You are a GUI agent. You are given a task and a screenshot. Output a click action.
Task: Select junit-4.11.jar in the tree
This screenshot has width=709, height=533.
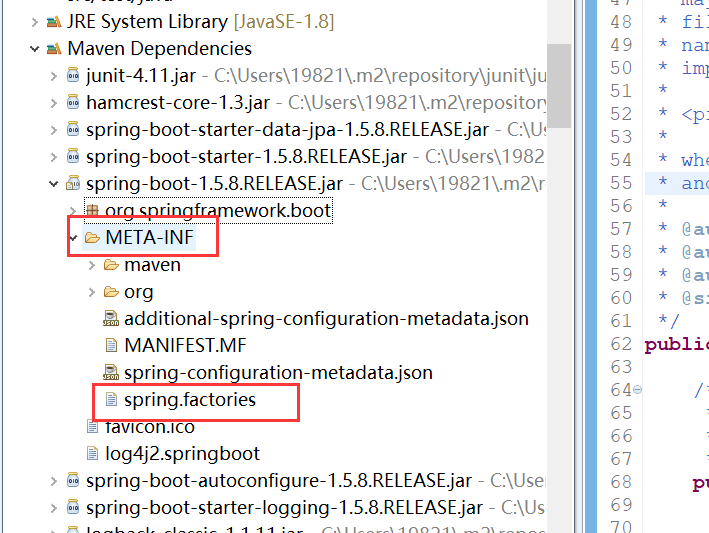pyautogui.click(x=141, y=75)
